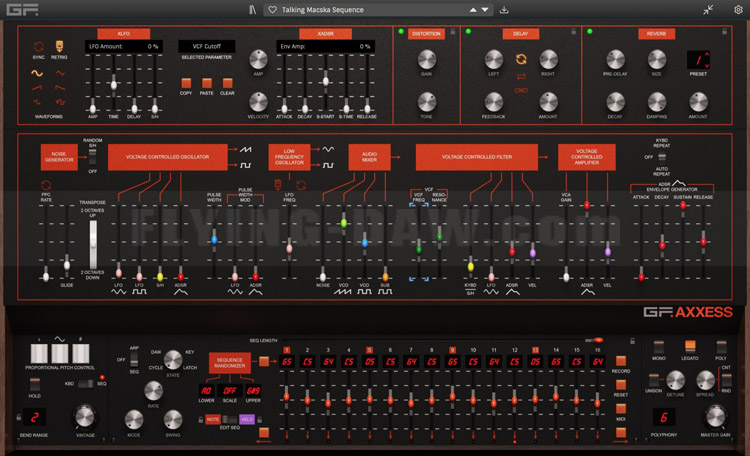Select the highlighted yellow sine XLFO waveform
Image resolution: width=750 pixels, height=456 pixels.
click(37, 73)
